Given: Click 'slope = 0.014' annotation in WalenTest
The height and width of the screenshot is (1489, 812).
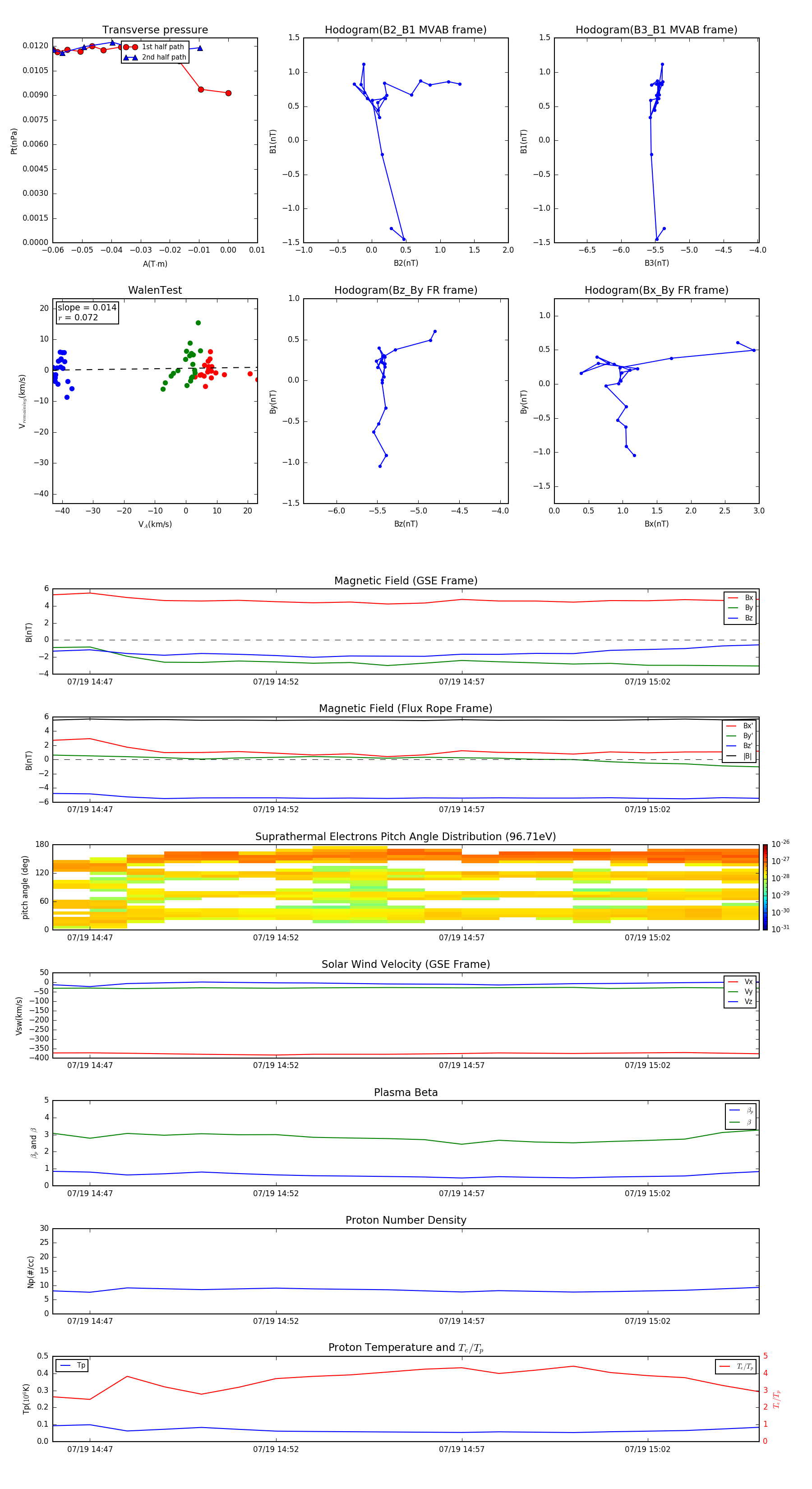Looking at the screenshot, I should point(87,308).
